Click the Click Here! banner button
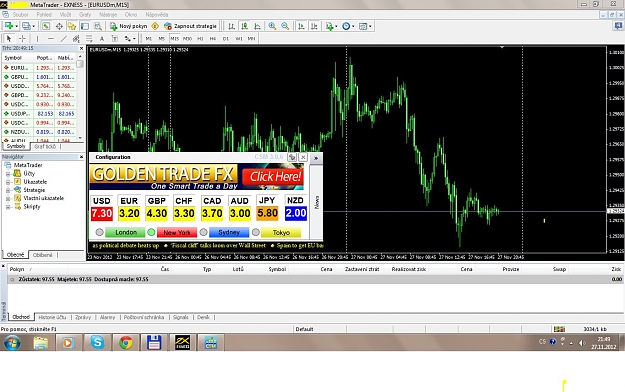 273,177
